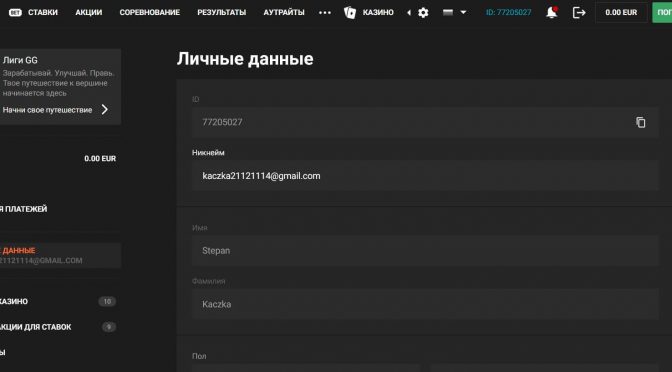
Task: Open Акции для ставок sidebar item
Action: point(58,327)
